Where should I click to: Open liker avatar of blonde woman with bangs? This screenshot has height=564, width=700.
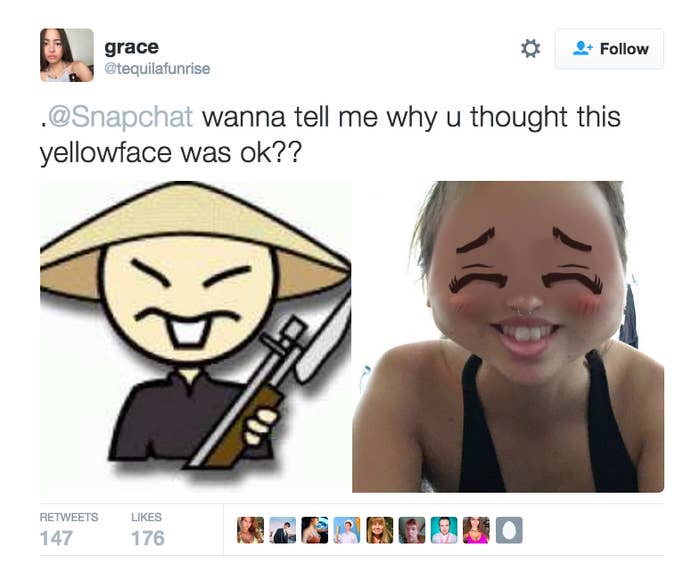pos(379,530)
